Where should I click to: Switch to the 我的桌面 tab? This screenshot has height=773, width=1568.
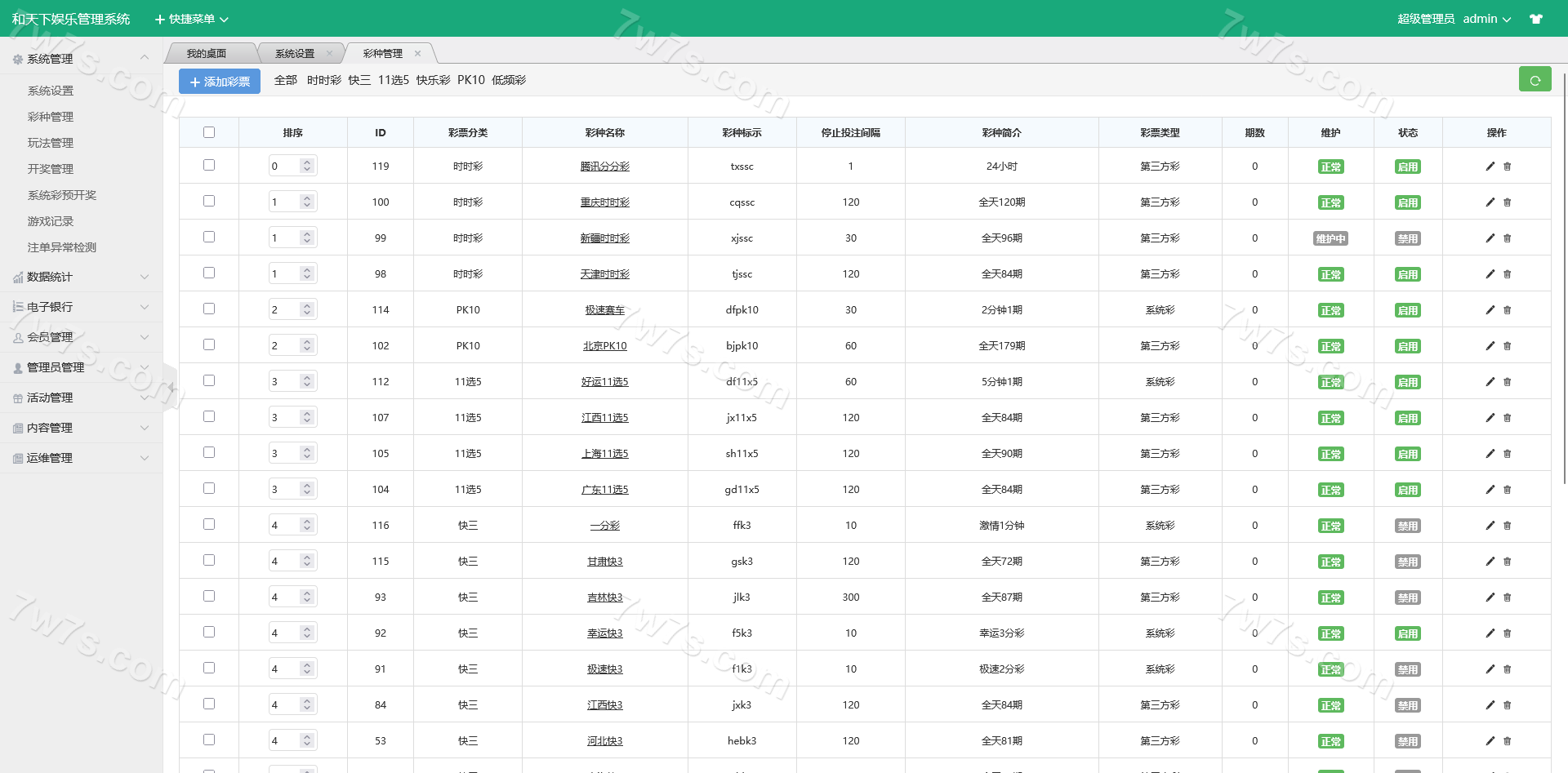point(207,54)
